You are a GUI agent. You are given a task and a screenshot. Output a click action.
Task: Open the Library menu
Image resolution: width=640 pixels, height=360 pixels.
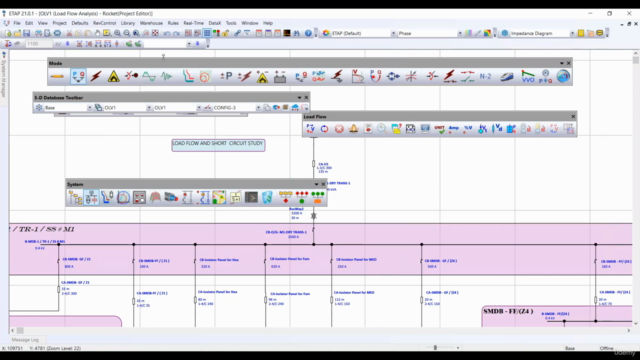(127, 23)
